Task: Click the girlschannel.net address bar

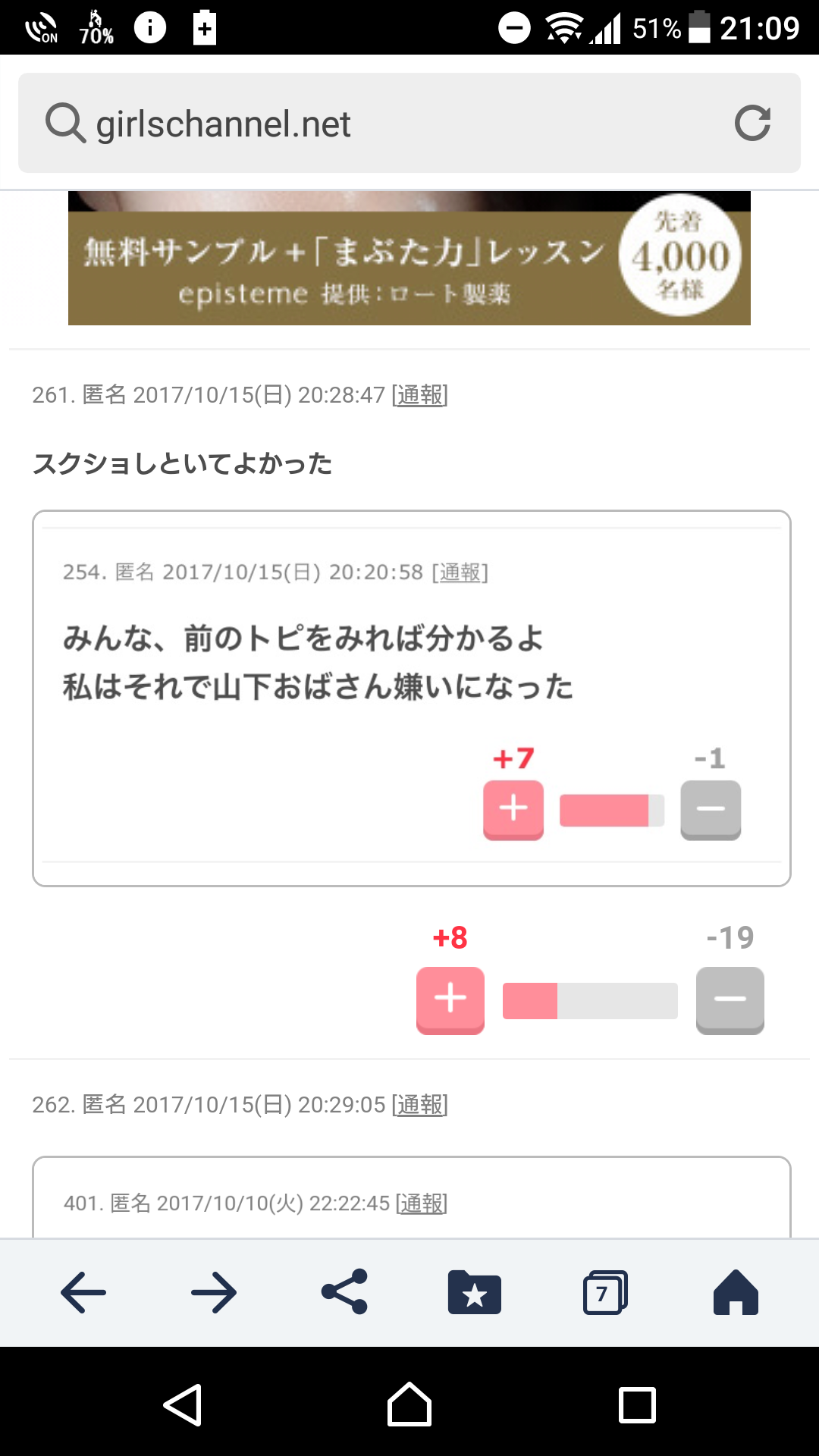Action: [409, 123]
